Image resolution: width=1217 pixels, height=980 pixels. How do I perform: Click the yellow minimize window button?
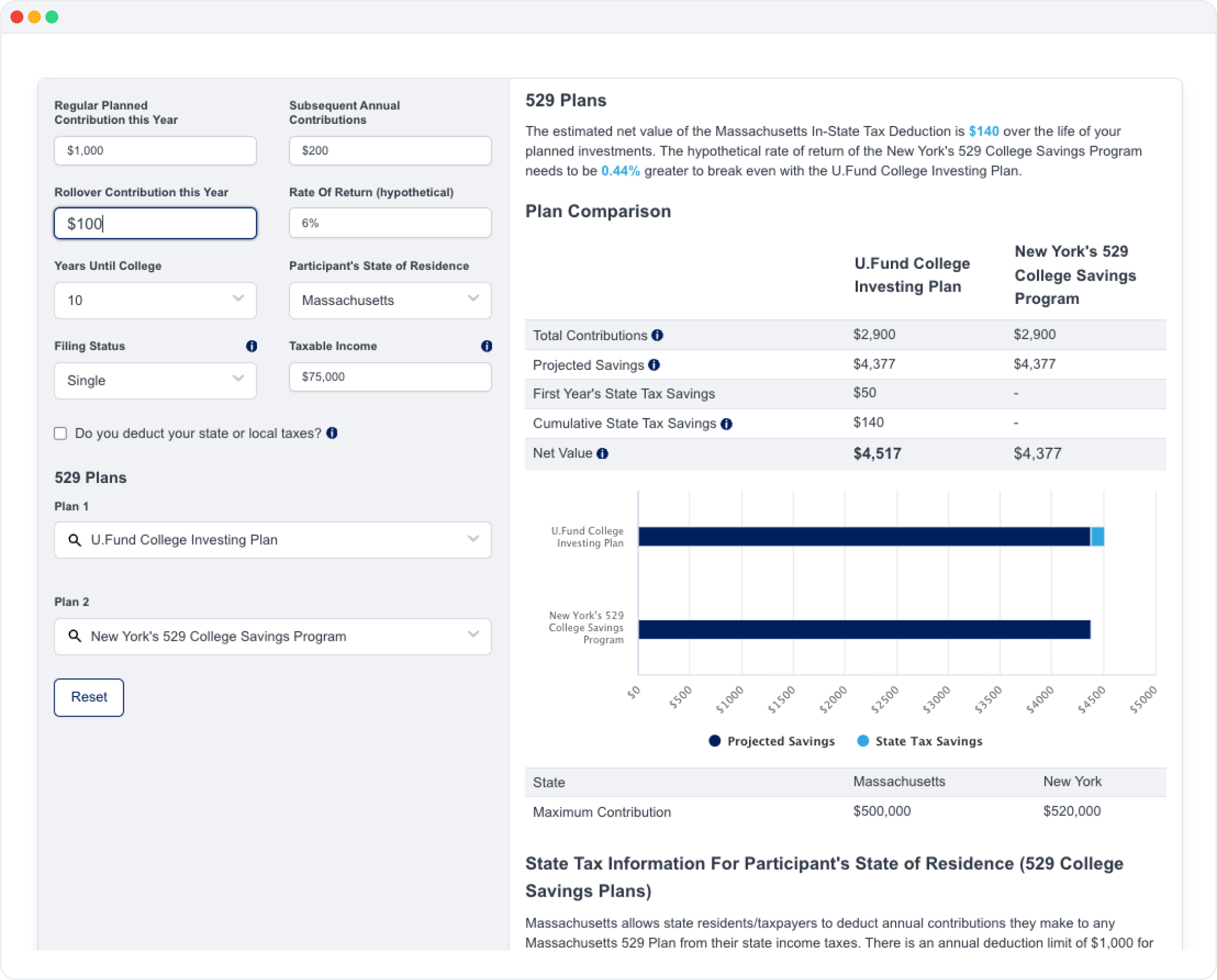[x=35, y=17]
